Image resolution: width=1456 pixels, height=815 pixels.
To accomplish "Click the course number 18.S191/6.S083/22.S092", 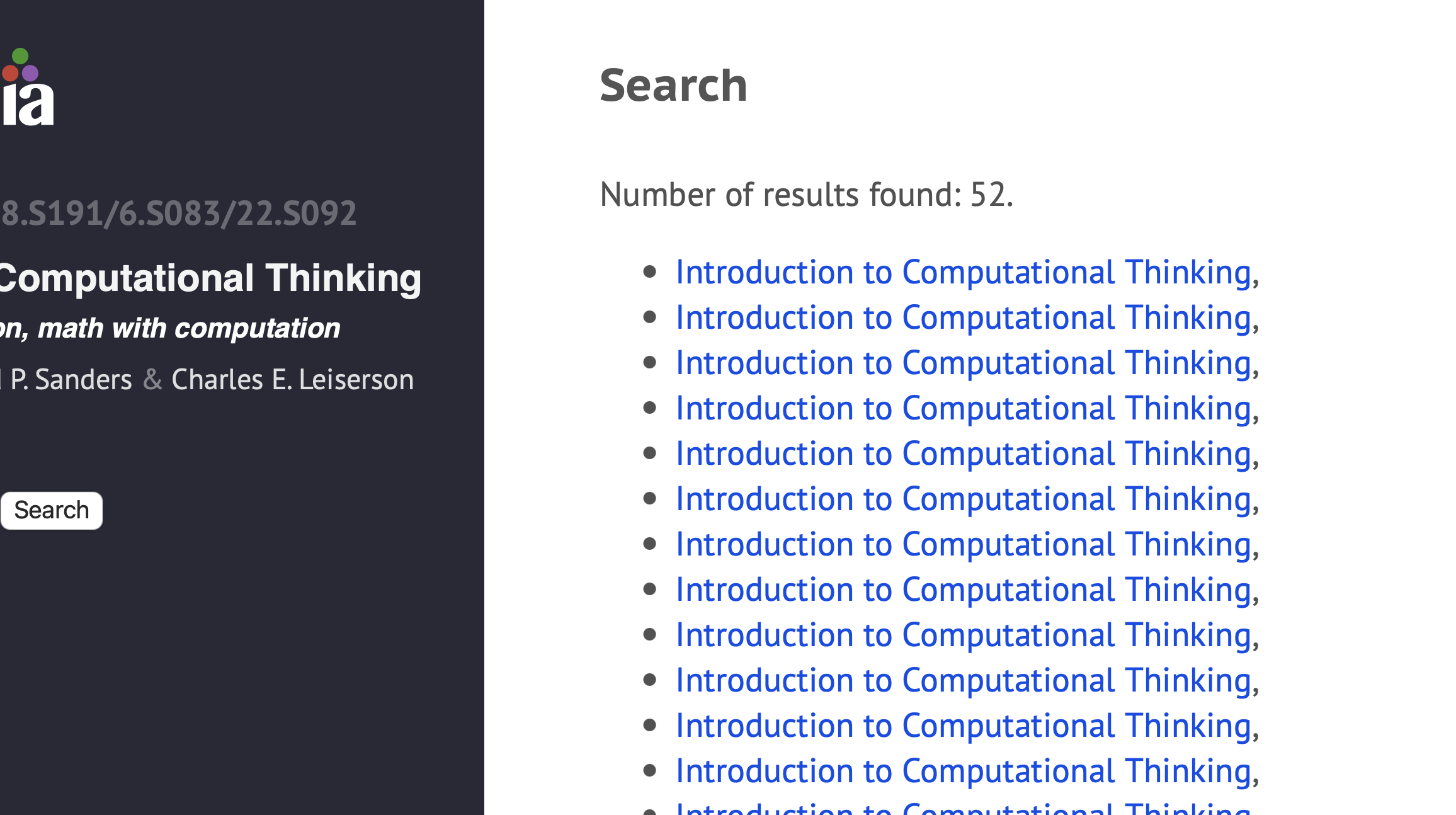I will (178, 214).
